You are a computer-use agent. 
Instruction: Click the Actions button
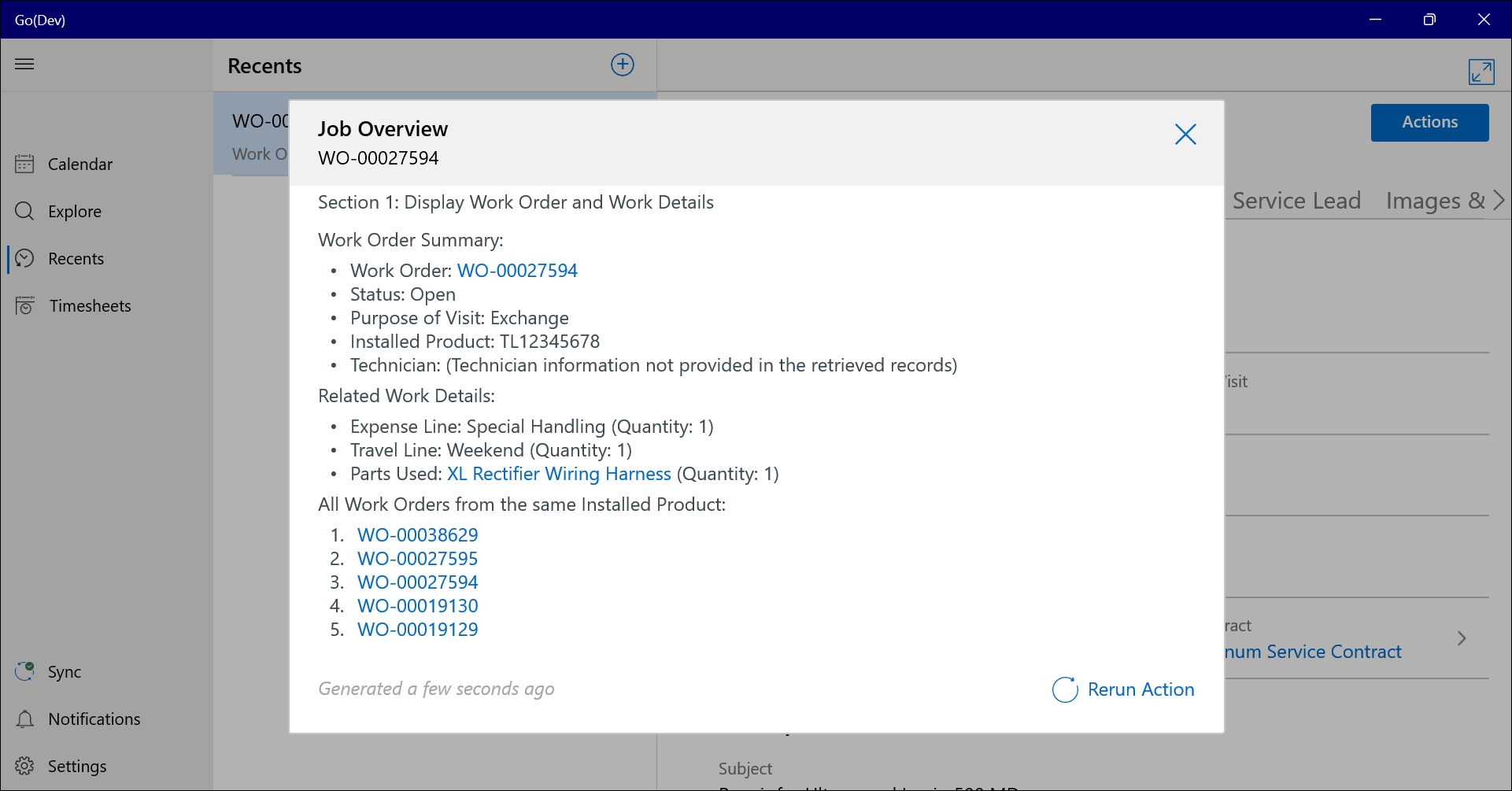coord(1429,122)
